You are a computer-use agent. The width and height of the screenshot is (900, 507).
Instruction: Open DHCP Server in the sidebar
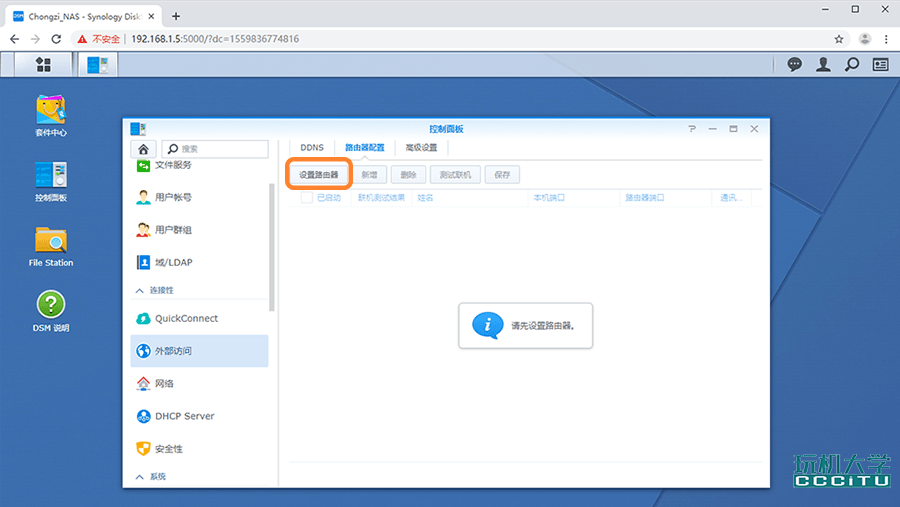(x=184, y=416)
